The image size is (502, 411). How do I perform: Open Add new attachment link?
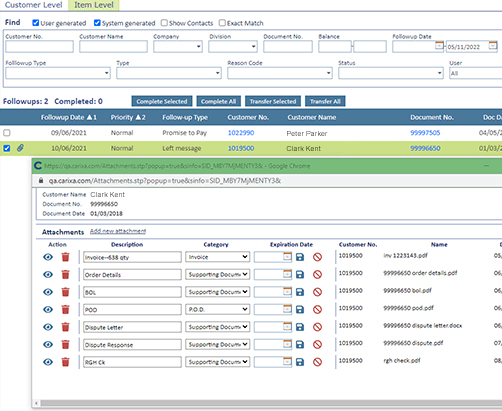click(118, 231)
